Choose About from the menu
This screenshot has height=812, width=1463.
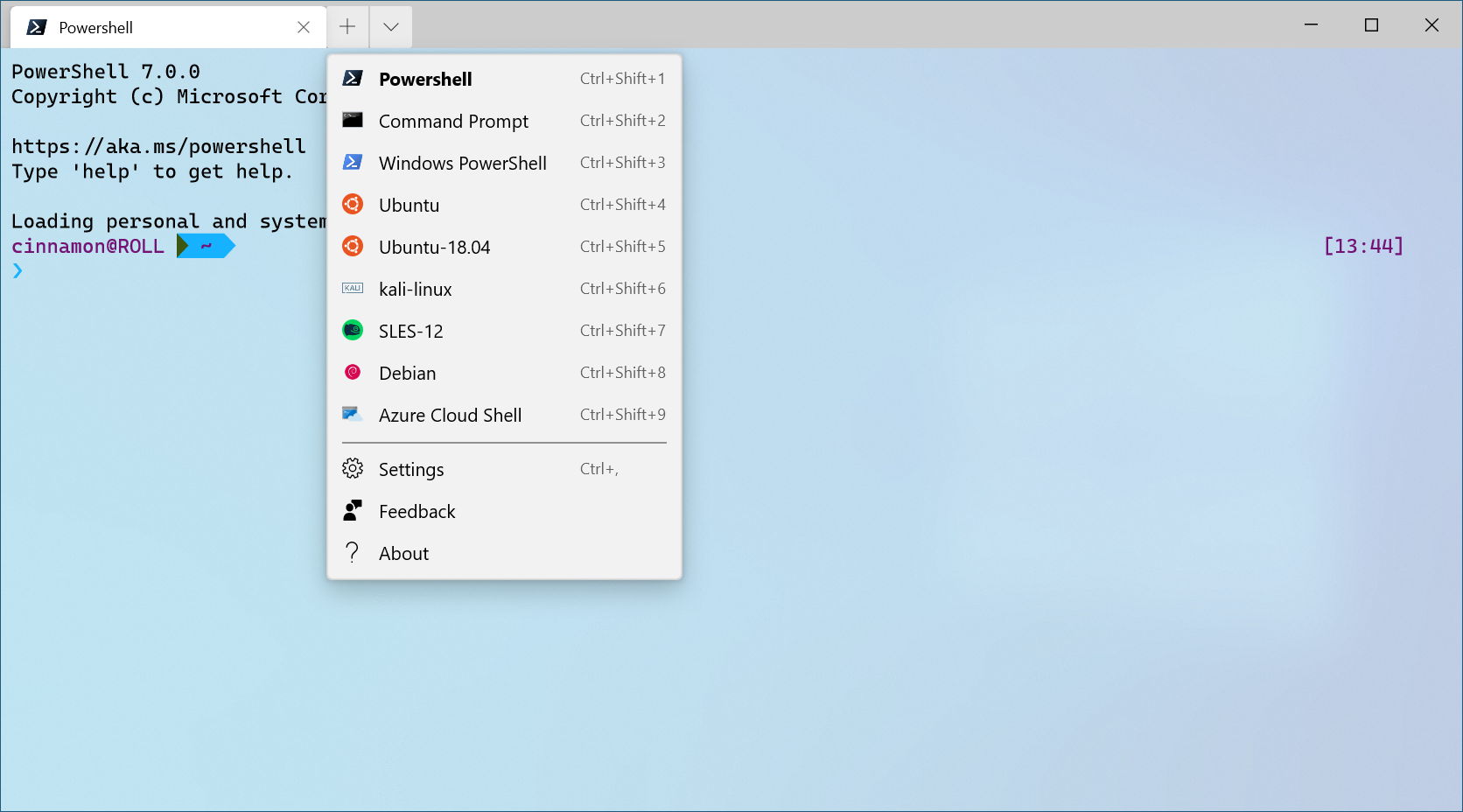pyautogui.click(x=403, y=552)
